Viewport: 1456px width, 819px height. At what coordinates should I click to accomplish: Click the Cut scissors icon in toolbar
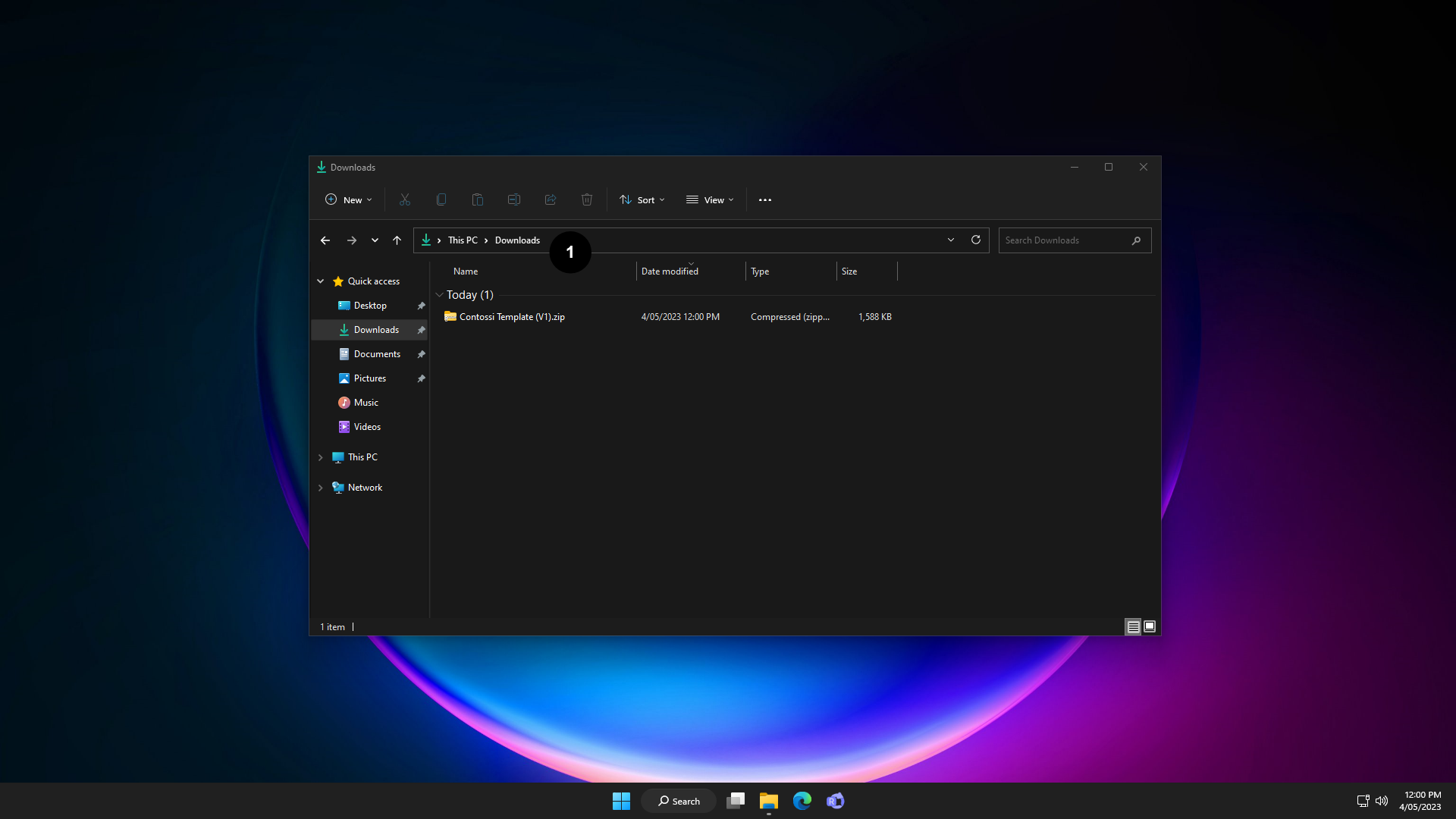click(405, 199)
